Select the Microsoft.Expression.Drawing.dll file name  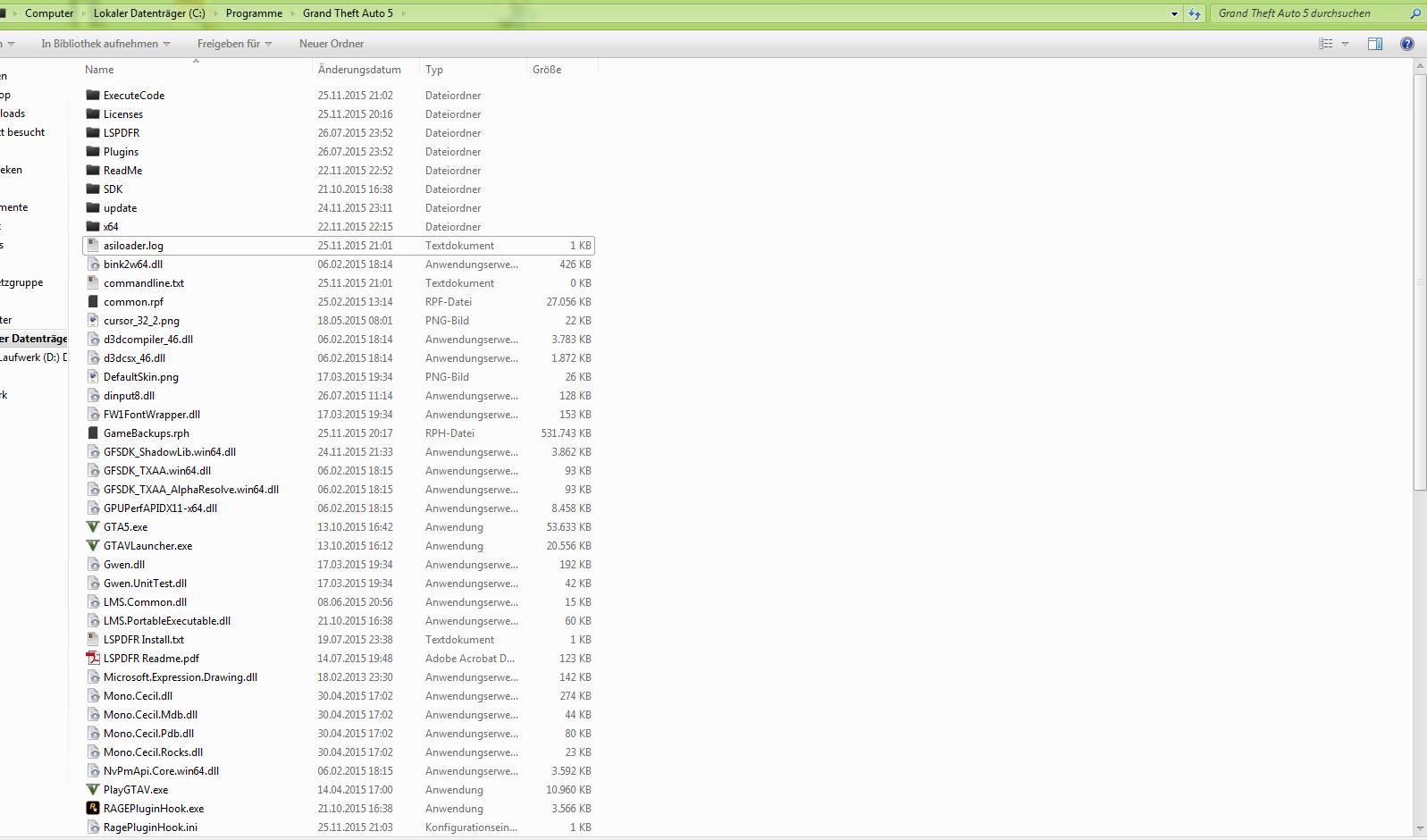pyautogui.click(x=180, y=676)
